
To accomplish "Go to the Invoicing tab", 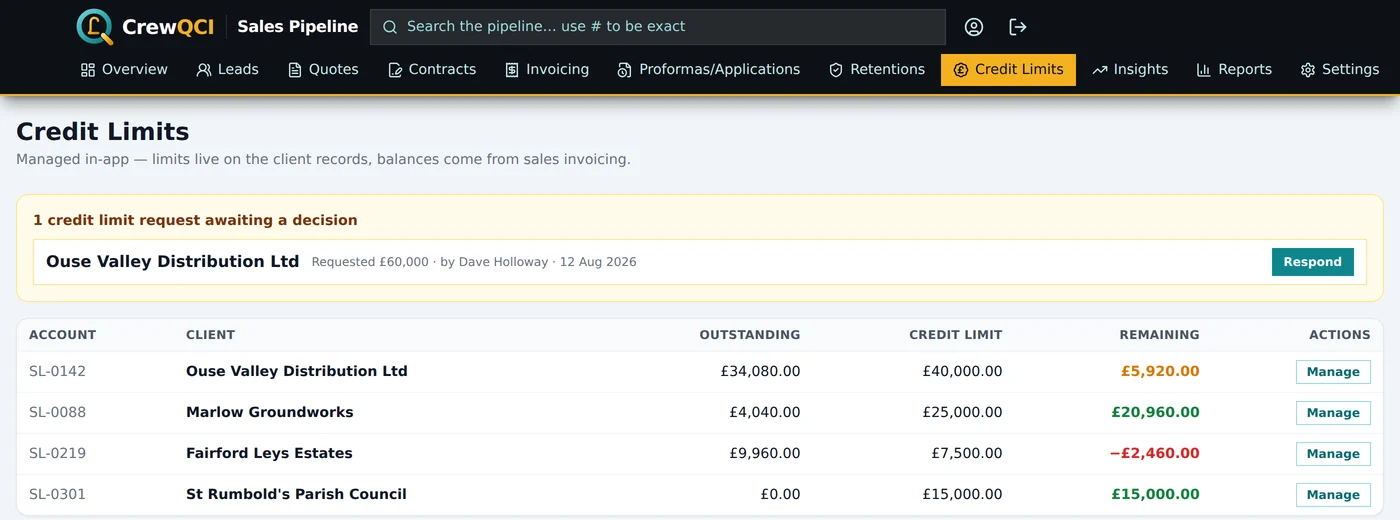I will (x=547, y=70).
